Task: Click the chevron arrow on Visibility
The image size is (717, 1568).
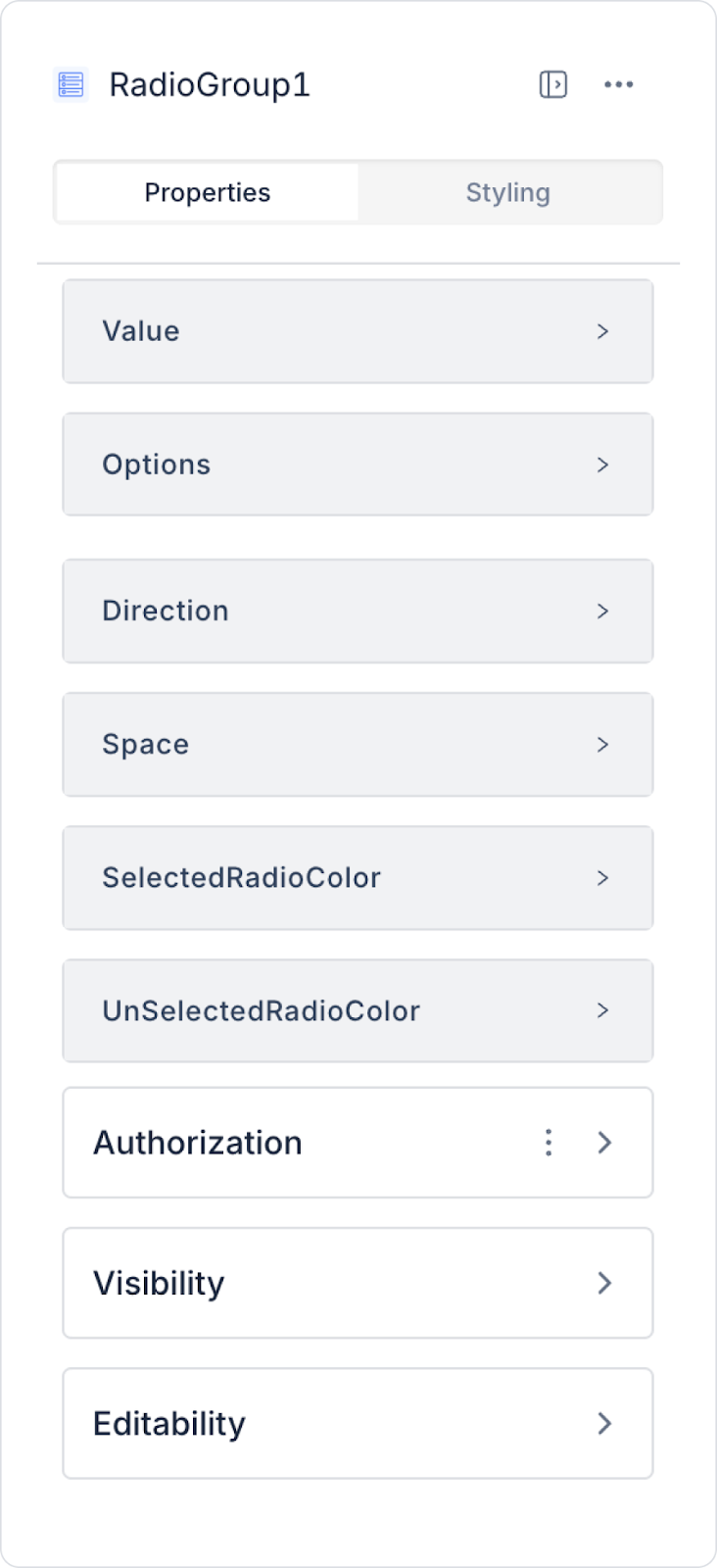Action: 604,1283
